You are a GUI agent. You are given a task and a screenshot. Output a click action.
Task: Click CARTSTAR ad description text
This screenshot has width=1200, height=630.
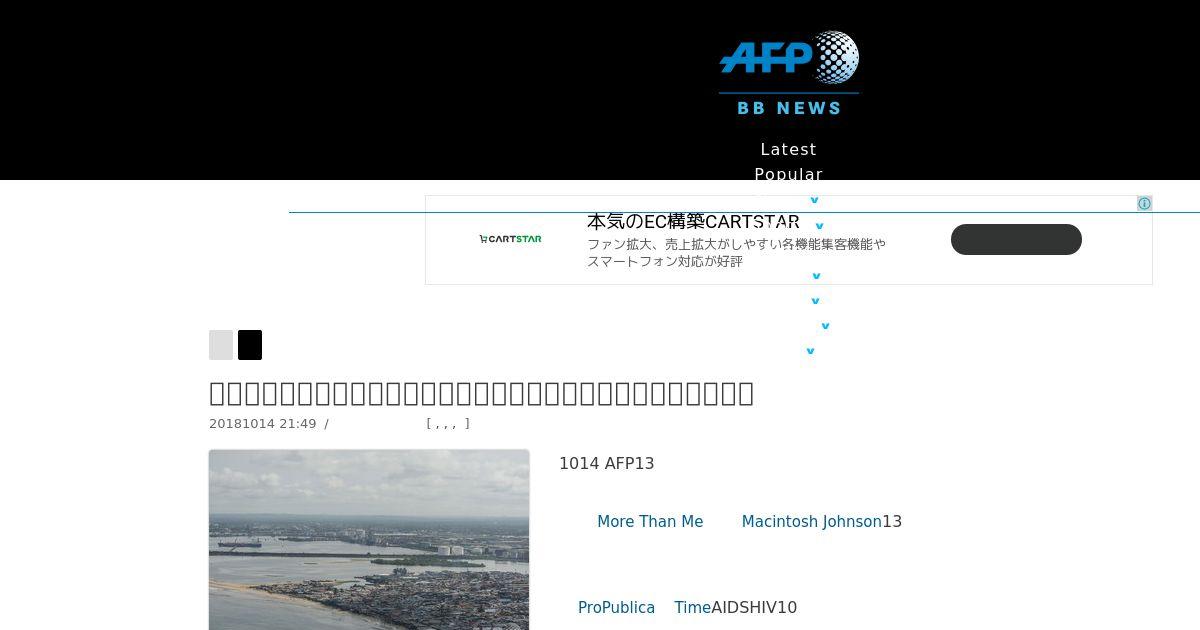coord(736,253)
